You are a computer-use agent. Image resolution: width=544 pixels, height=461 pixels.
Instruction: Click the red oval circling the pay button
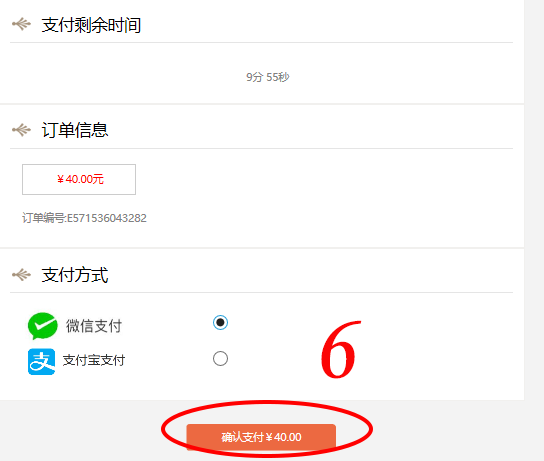coord(267,429)
